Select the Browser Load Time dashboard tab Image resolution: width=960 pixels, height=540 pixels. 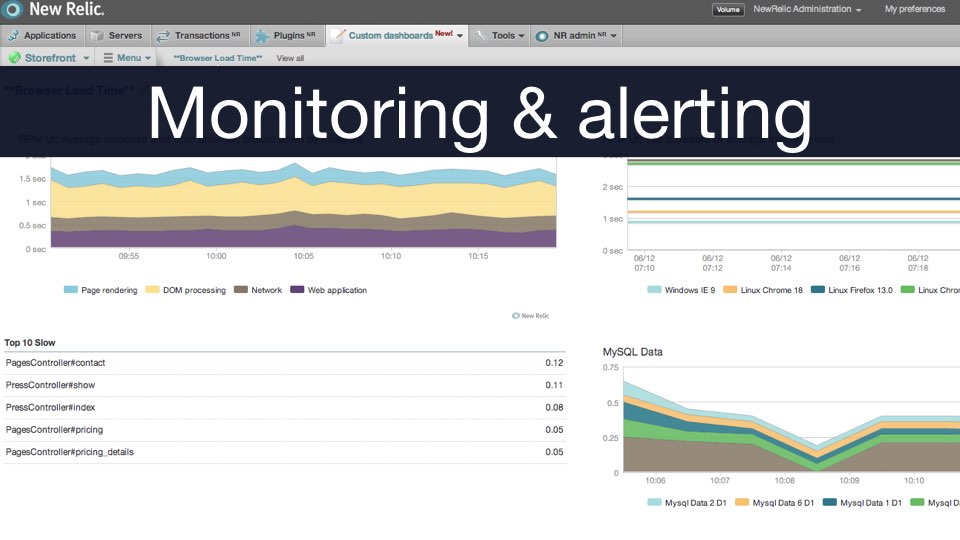pos(218,59)
